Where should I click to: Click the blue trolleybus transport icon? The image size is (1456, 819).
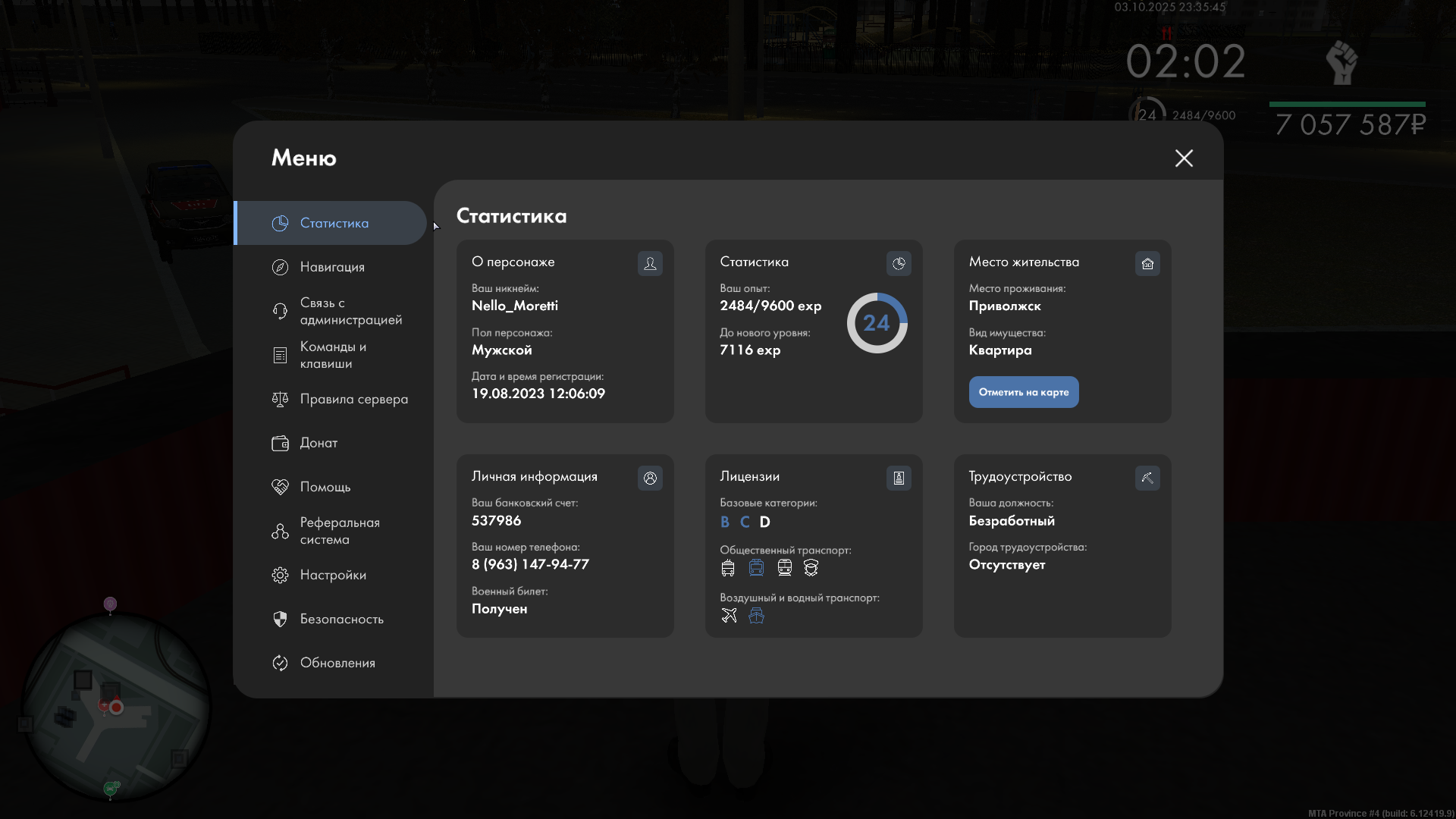click(756, 567)
